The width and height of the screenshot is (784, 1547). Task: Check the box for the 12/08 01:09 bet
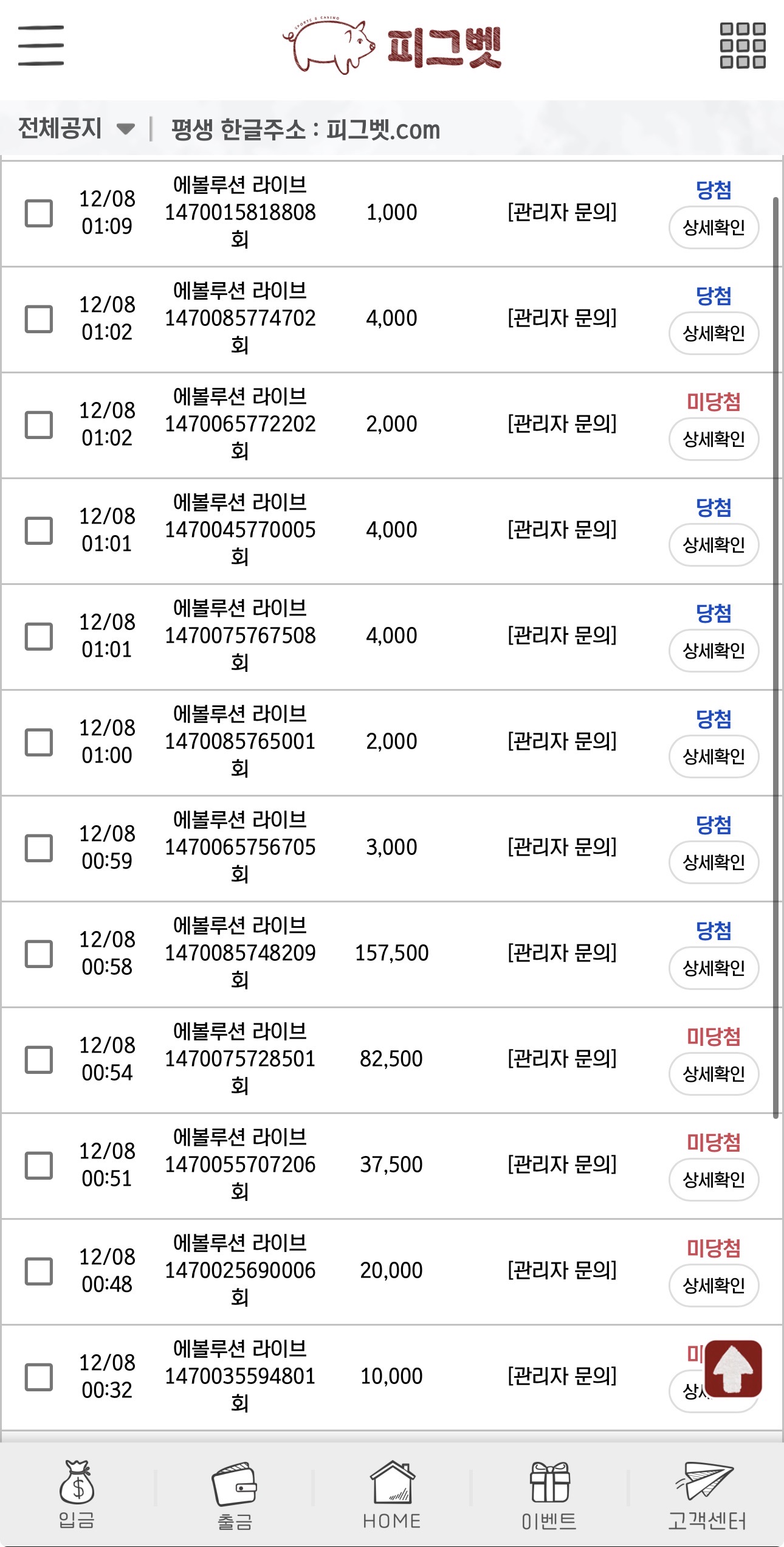39,213
